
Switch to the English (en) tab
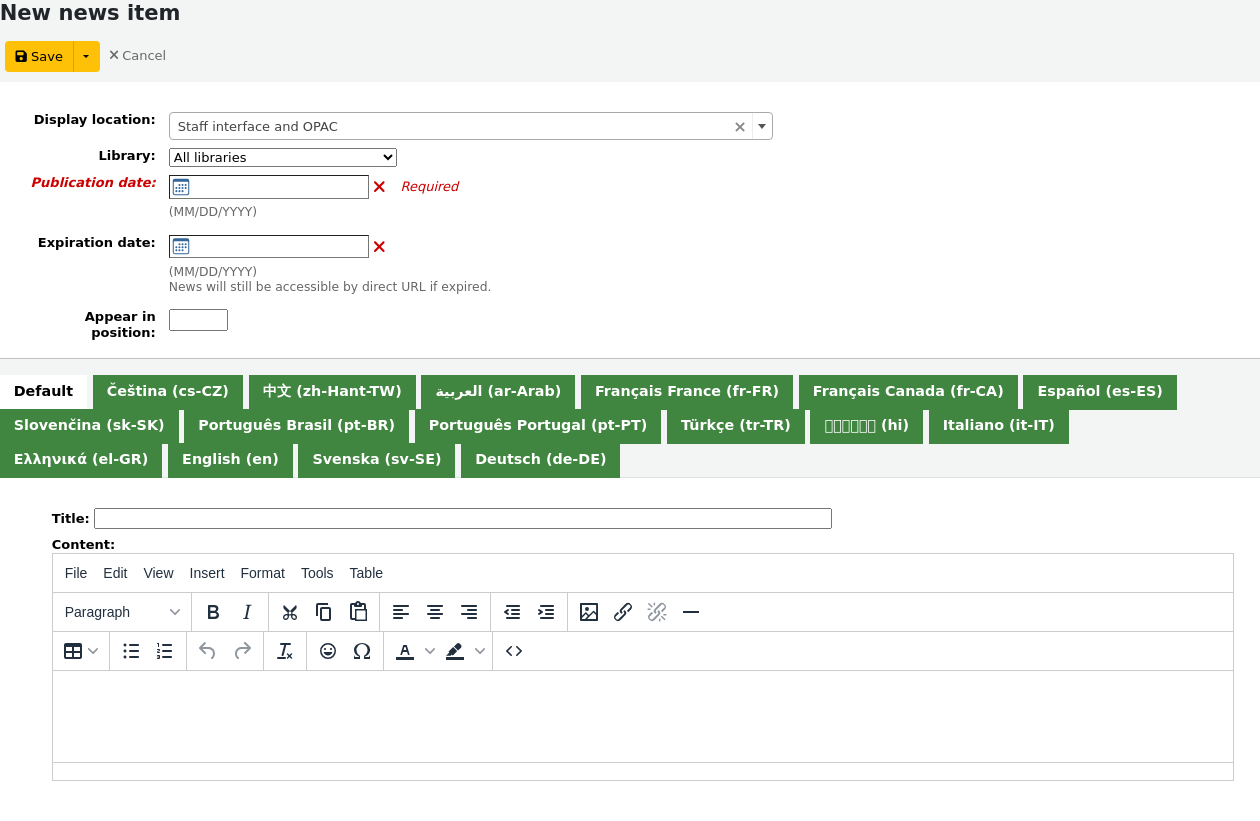230,459
